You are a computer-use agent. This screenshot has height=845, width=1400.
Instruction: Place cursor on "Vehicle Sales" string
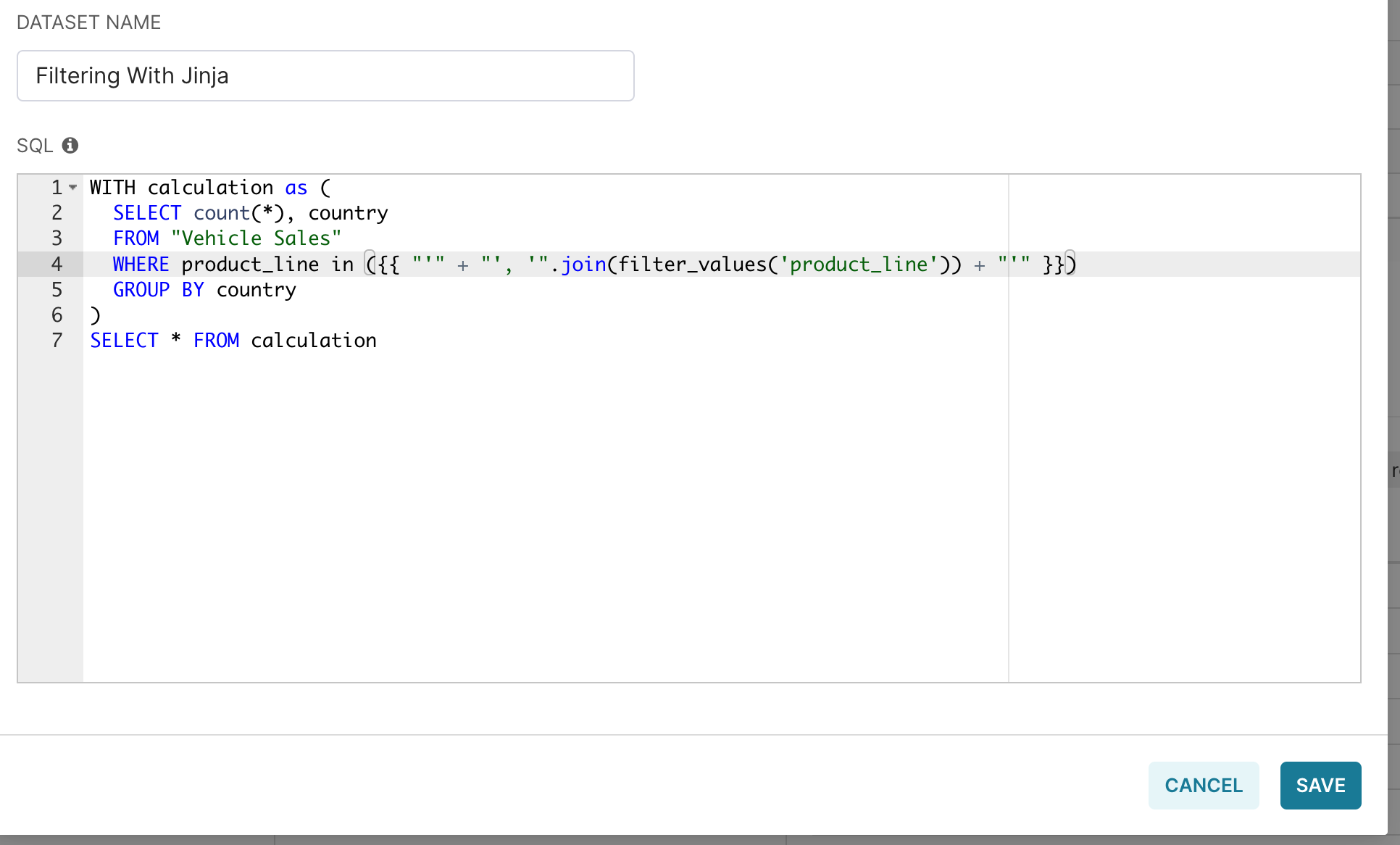(256, 238)
